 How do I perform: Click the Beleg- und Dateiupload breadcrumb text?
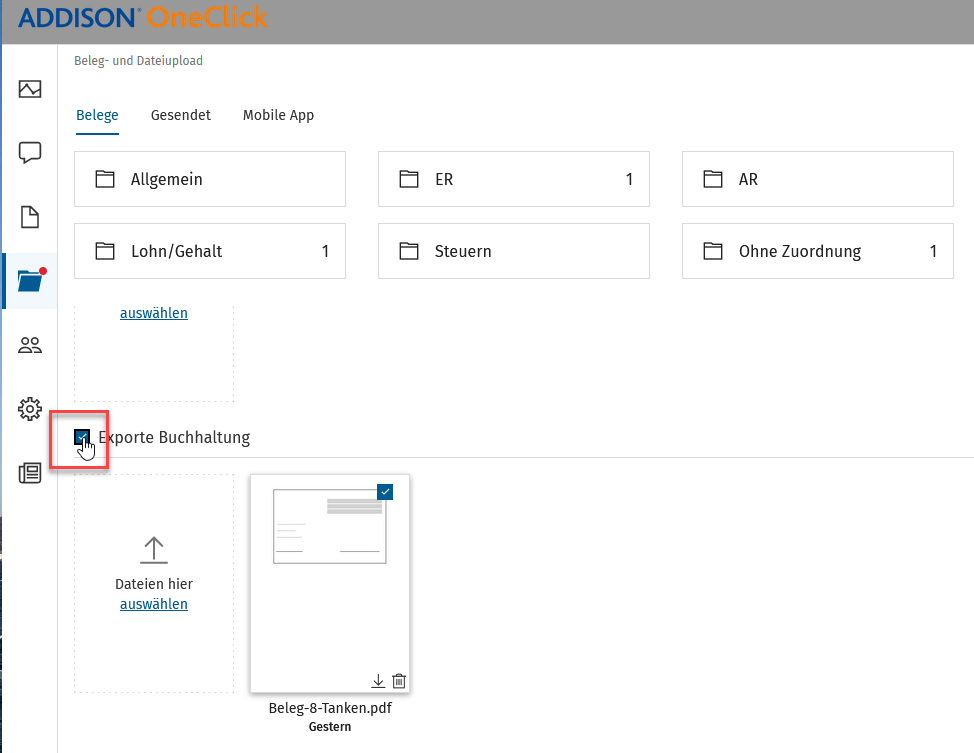point(139,61)
